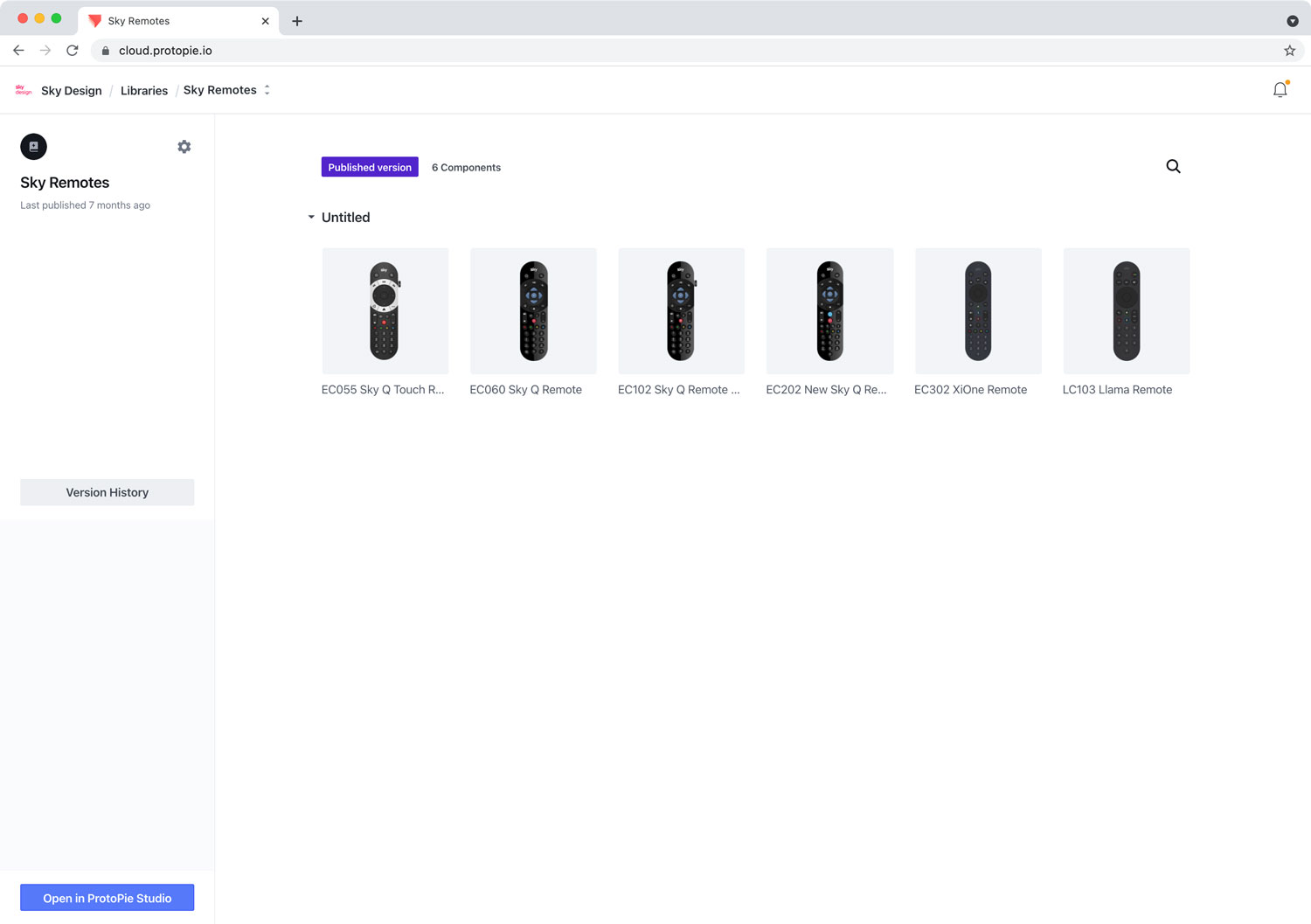
Task: Open EC102 Sky Q Remote thumbnail
Action: pos(682,311)
